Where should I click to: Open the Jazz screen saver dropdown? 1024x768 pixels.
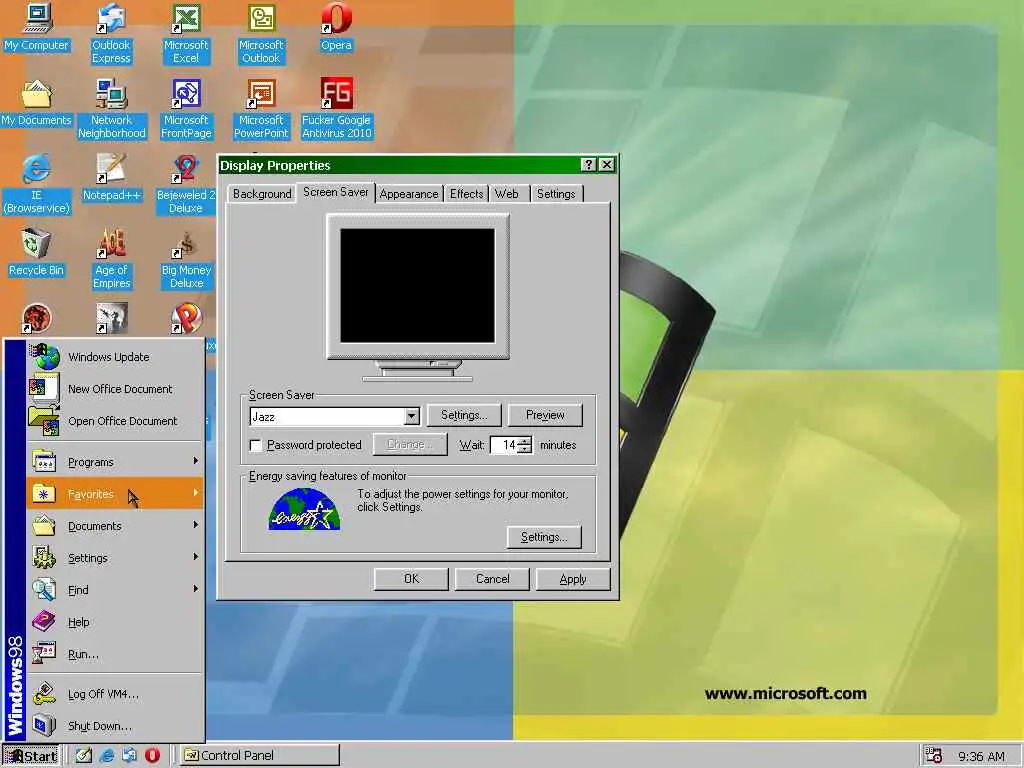(411, 417)
